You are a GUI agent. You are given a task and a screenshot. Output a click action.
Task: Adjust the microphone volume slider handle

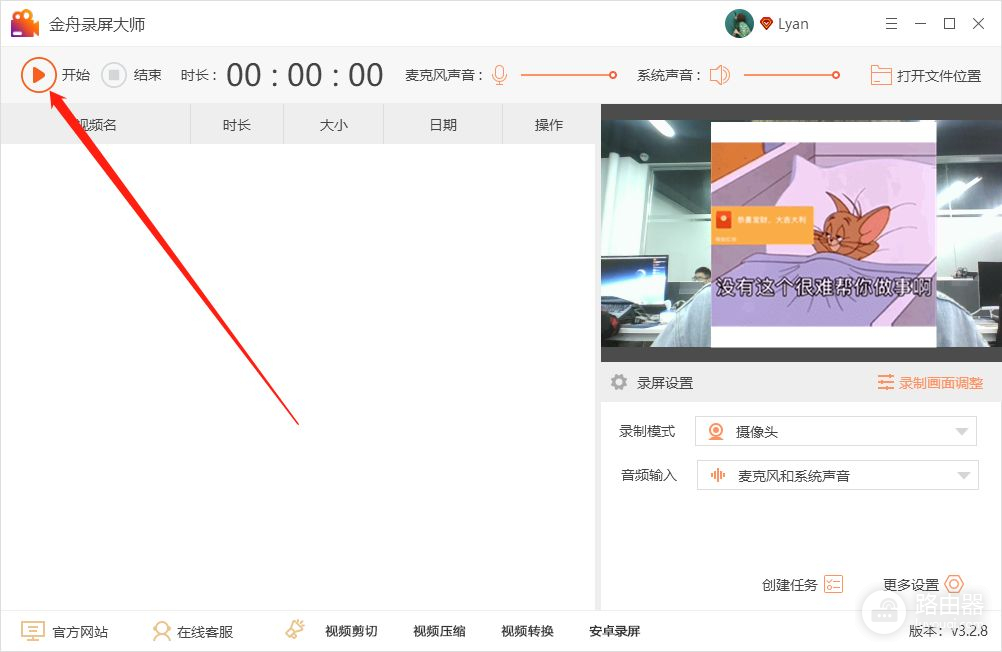(613, 75)
